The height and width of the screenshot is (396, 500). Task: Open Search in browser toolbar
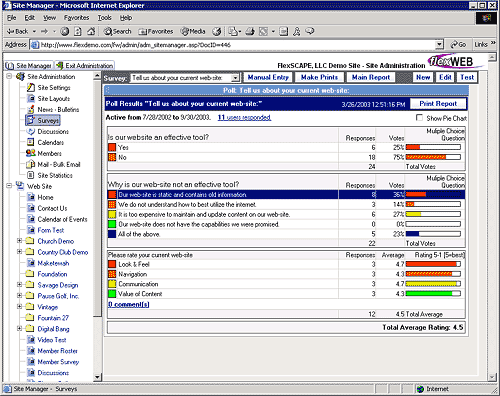tap(117, 32)
